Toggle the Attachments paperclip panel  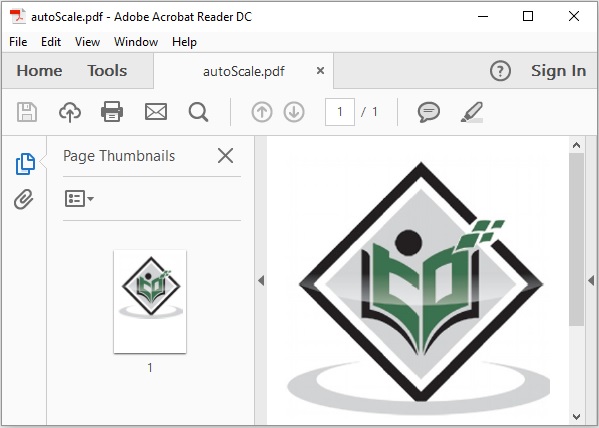(x=24, y=199)
